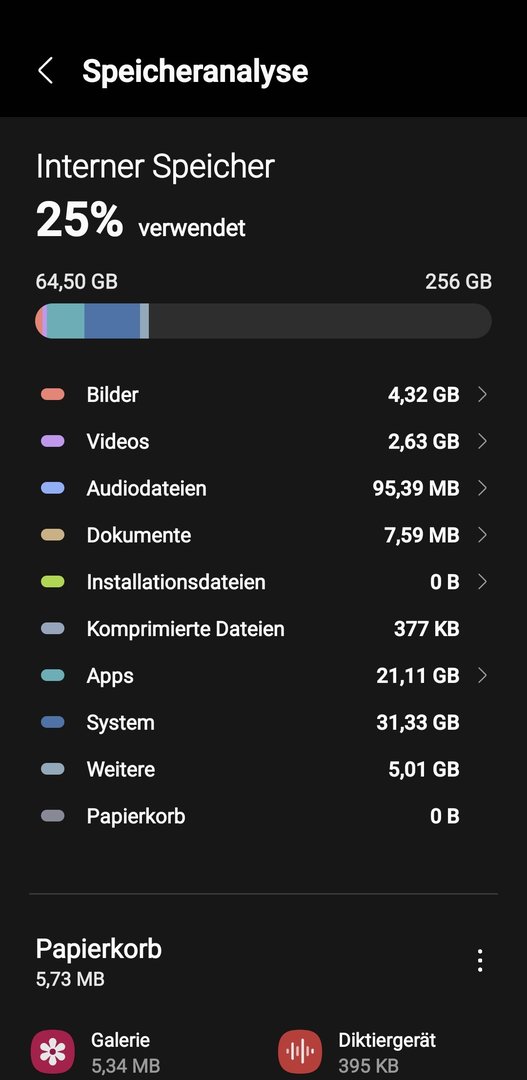This screenshot has width=527, height=1080.
Task: Expand the Dokumente category chevron
Action: (482, 535)
